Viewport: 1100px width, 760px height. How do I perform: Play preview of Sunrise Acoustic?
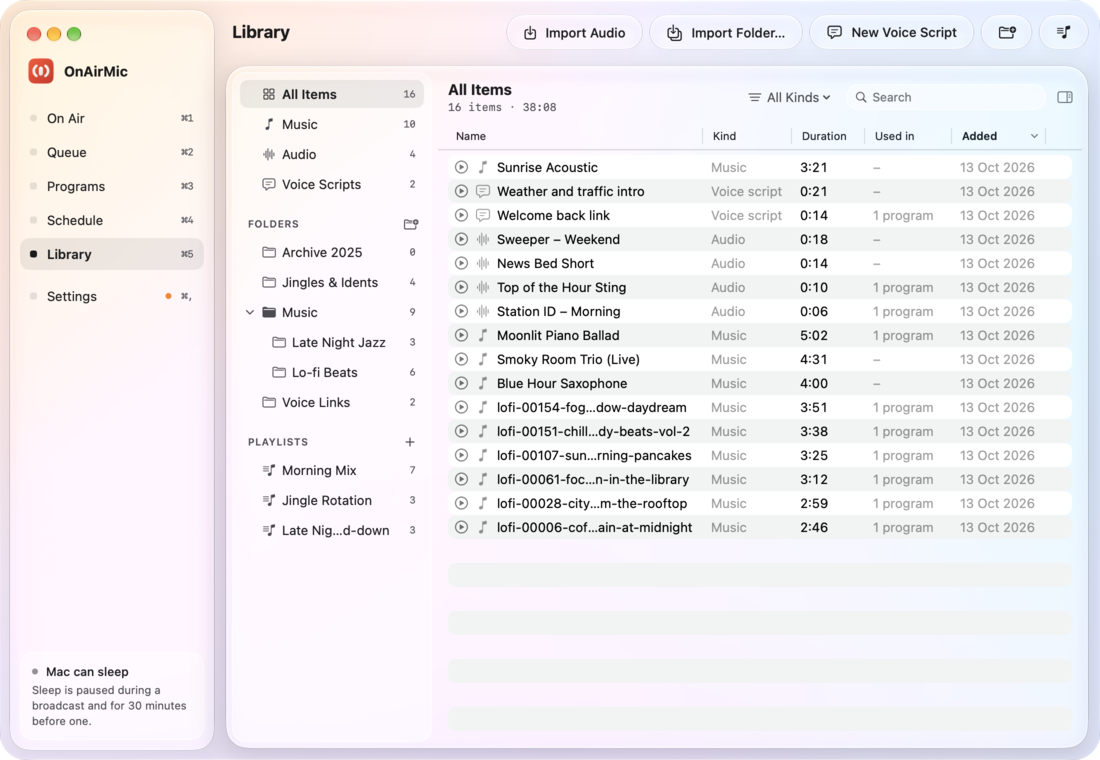[x=461, y=167]
